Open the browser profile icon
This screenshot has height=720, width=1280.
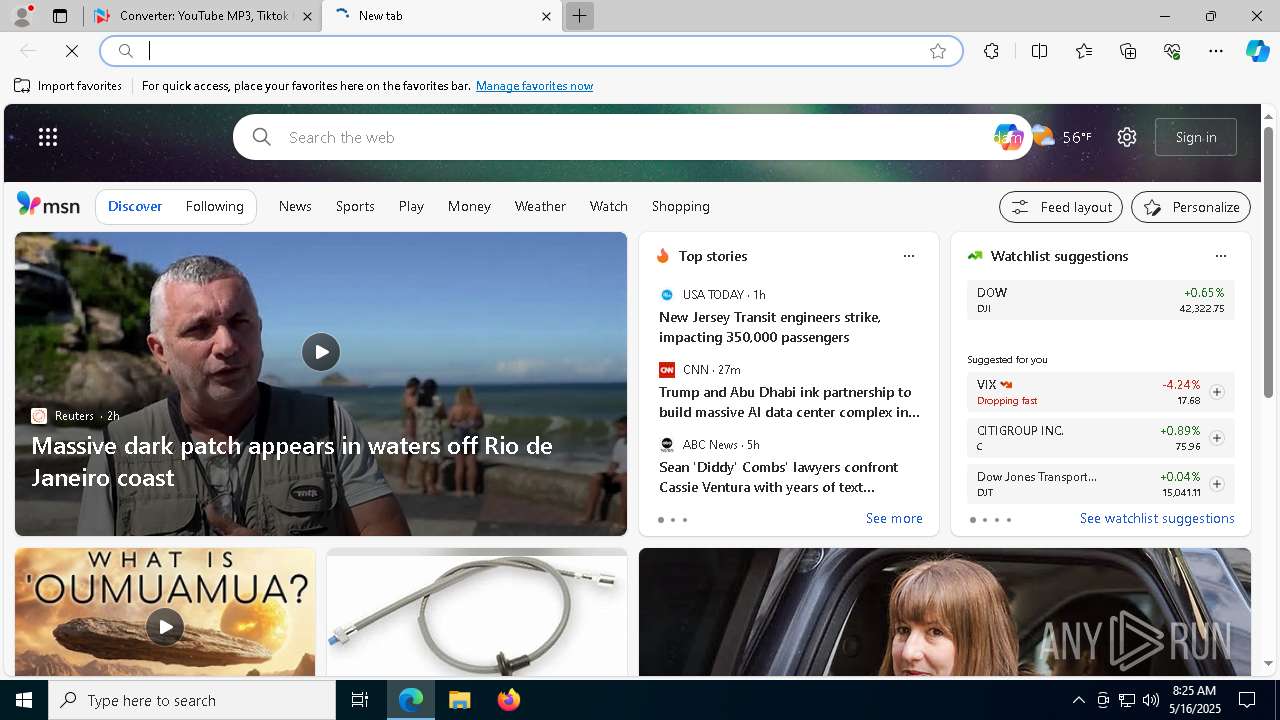[22, 16]
